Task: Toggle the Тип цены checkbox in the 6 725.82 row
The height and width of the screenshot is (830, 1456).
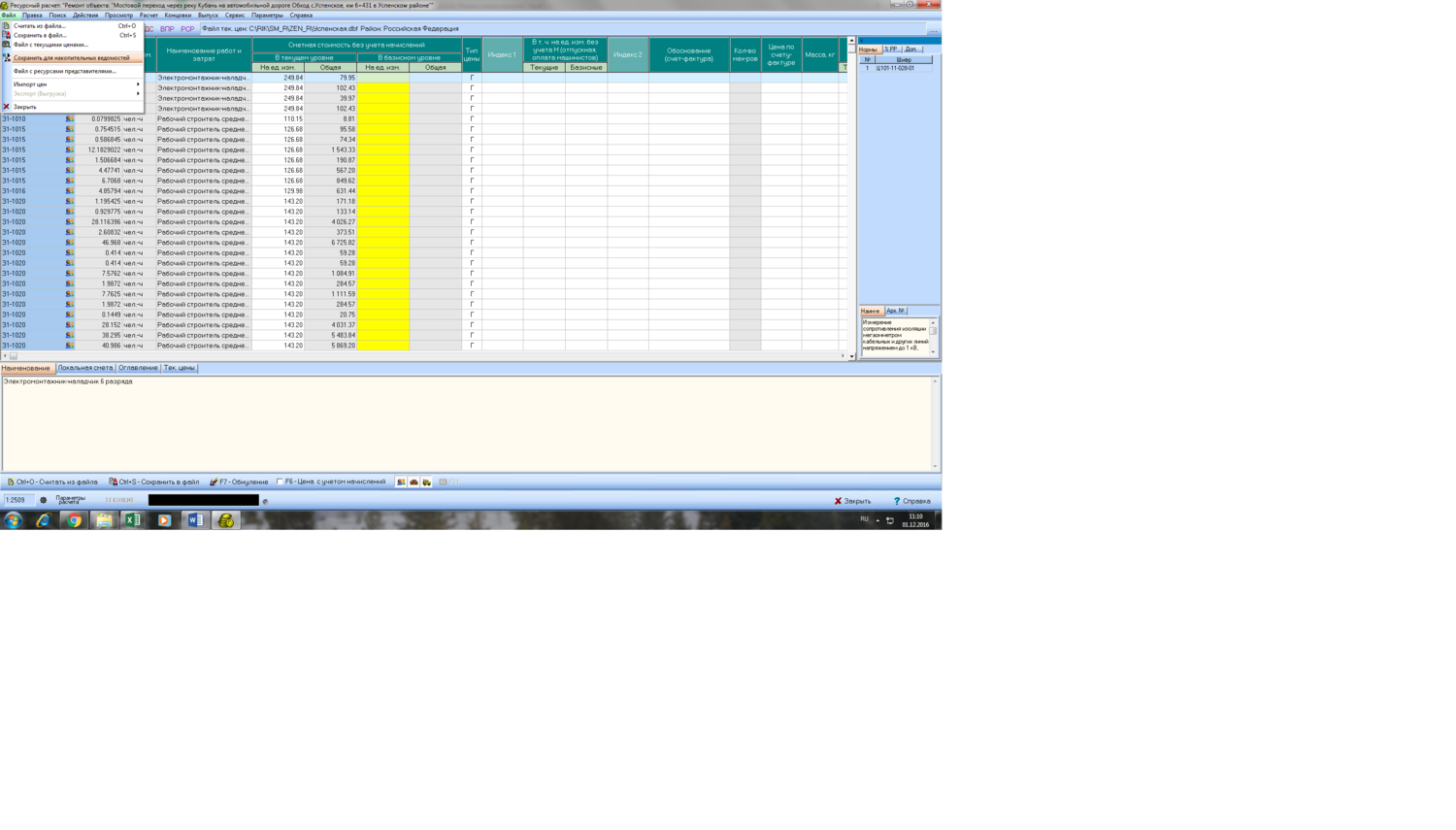Action: pos(472,243)
